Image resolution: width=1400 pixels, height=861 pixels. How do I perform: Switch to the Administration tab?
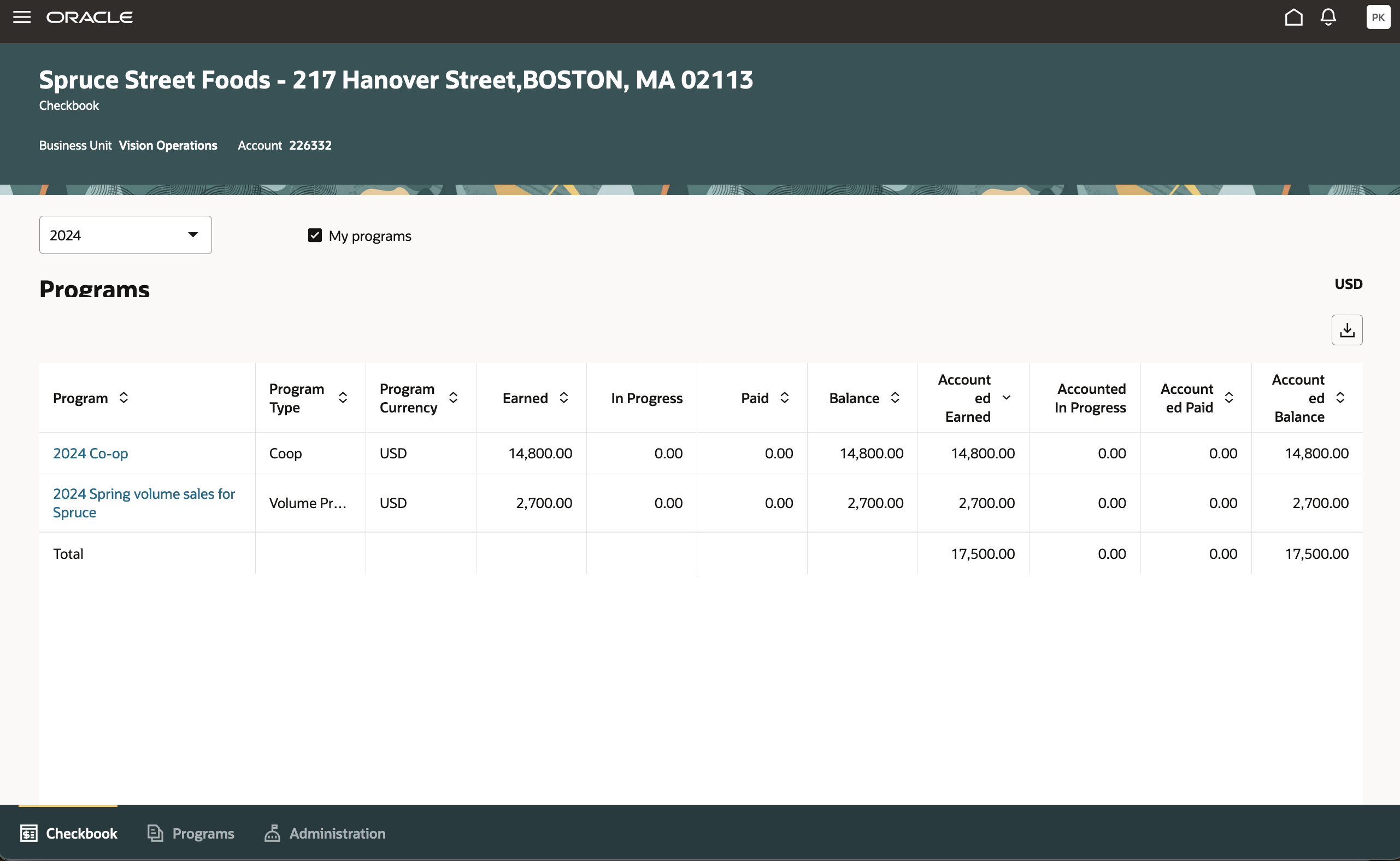pos(336,833)
